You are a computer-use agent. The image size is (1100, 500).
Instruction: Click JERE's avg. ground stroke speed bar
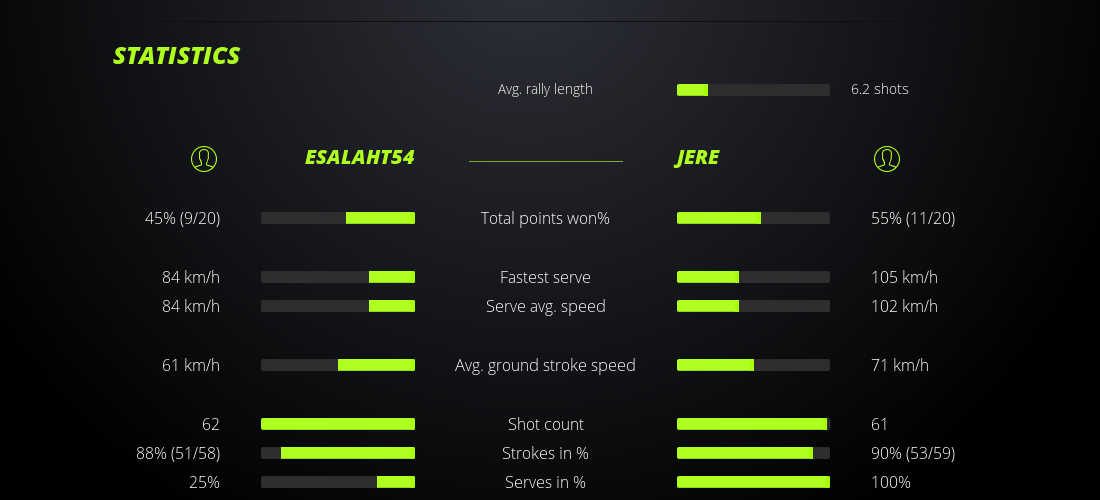(x=753, y=365)
